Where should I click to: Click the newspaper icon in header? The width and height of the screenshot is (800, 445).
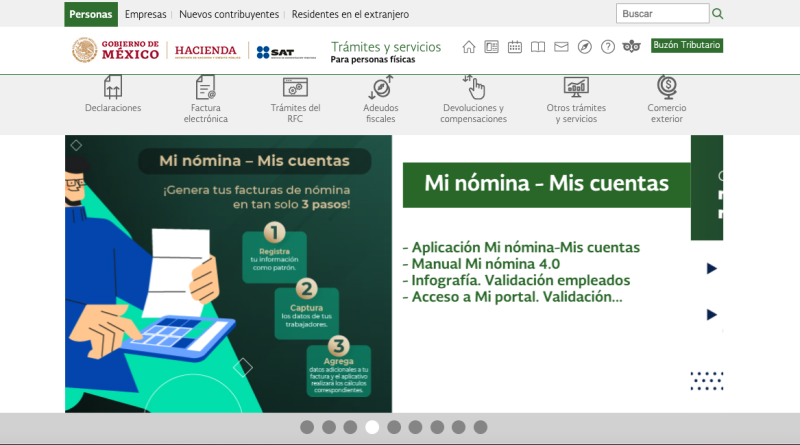pyautogui.click(x=492, y=47)
